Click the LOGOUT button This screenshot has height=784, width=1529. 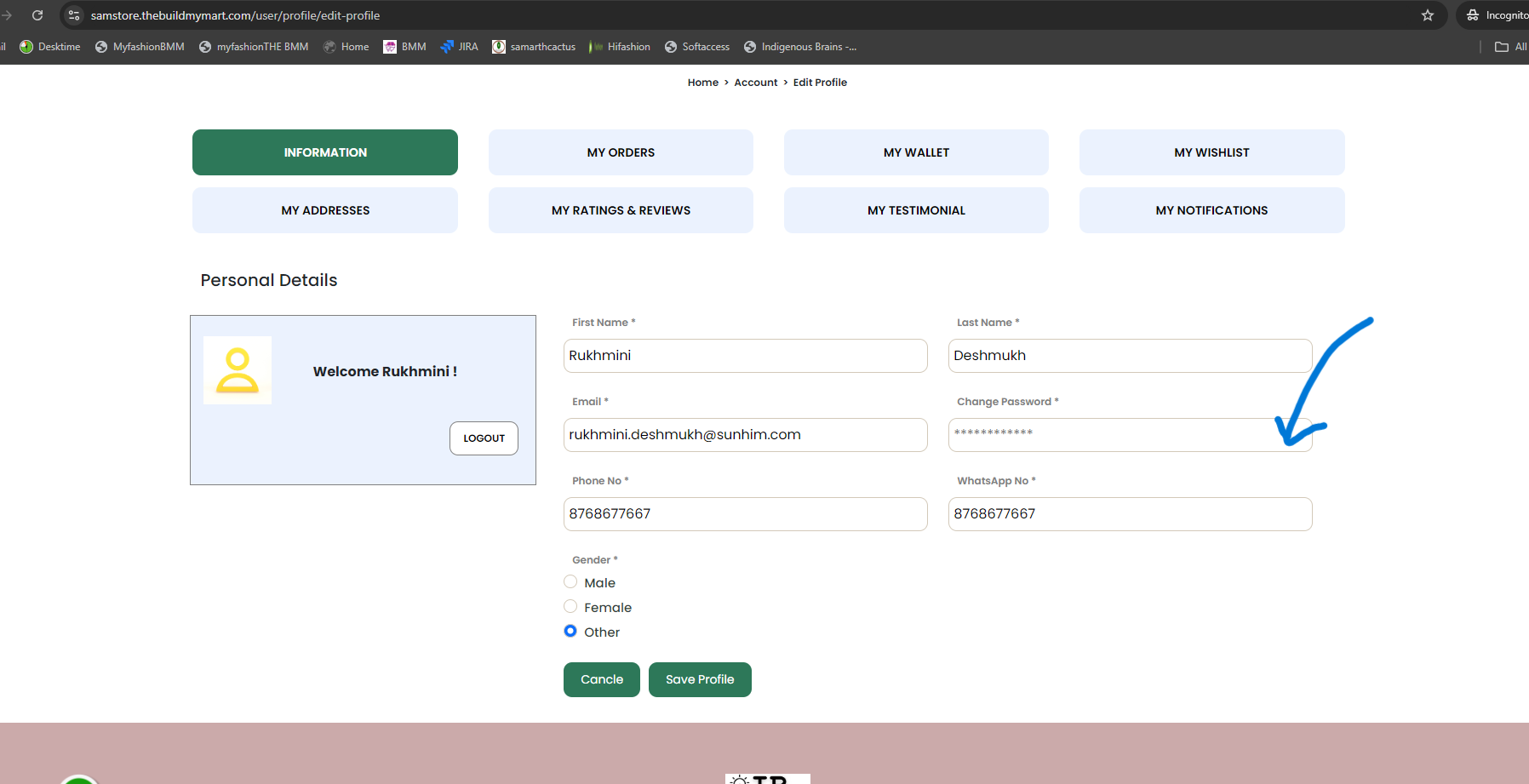coord(484,438)
